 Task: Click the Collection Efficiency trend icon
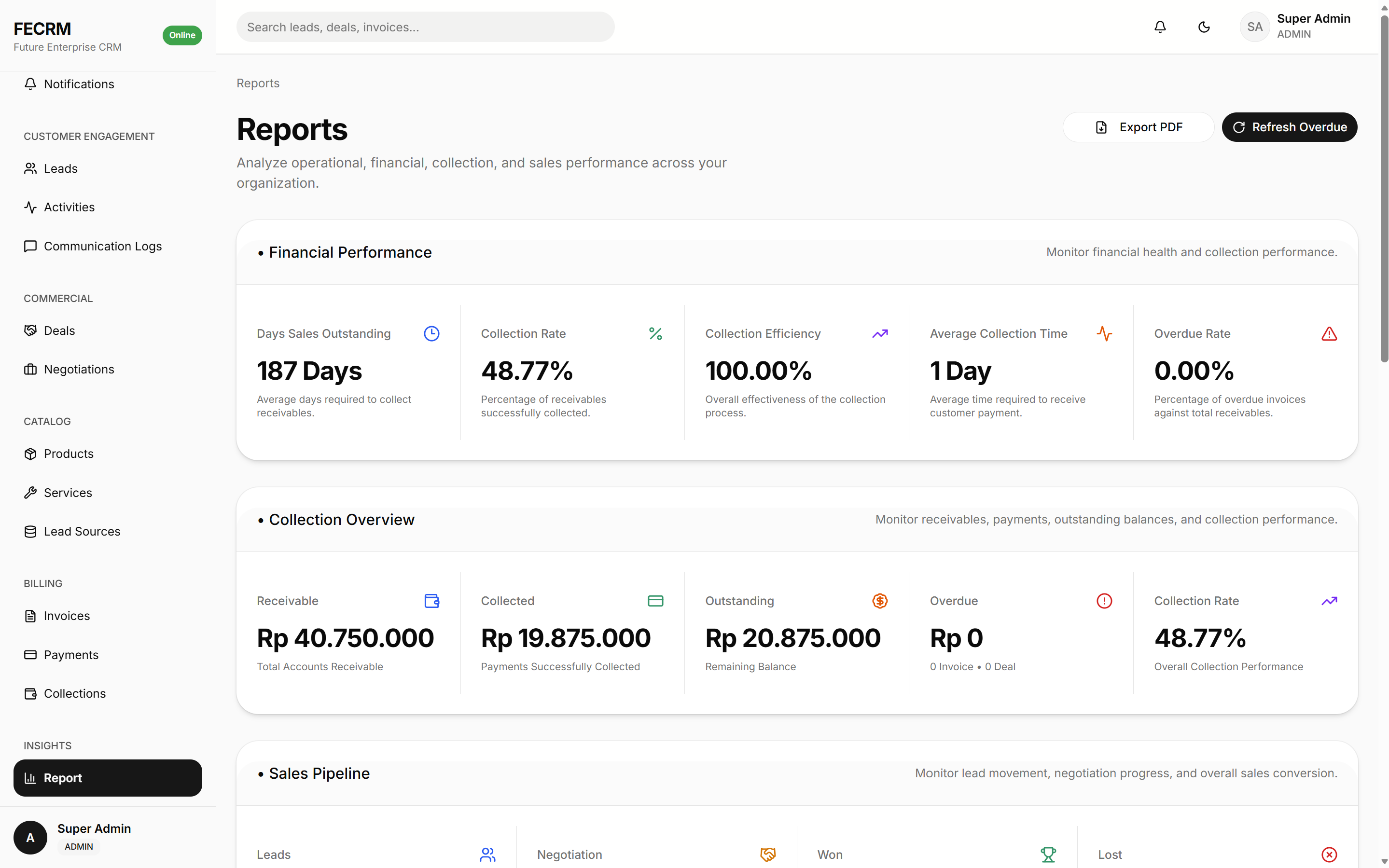click(x=880, y=333)
